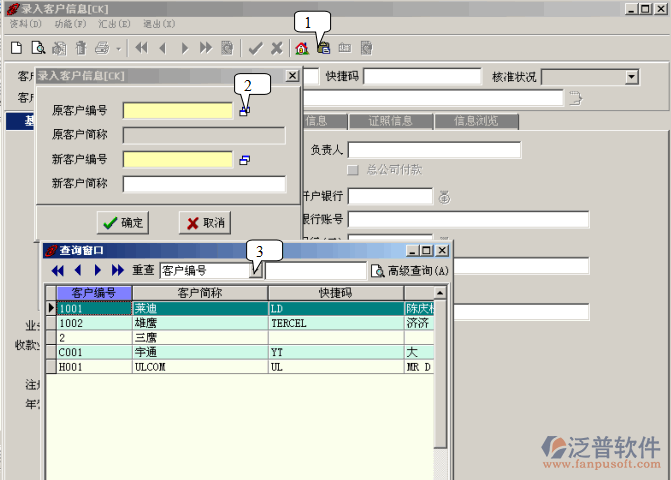Open the 资料(D) menu
Screen dimensions: 671x480
pos(26,23)
